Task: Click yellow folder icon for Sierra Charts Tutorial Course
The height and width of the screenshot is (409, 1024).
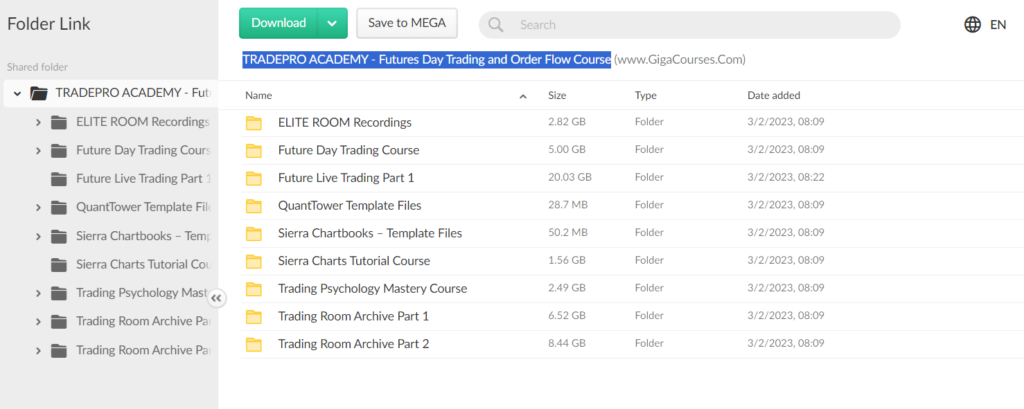Action: click(253, 261)
